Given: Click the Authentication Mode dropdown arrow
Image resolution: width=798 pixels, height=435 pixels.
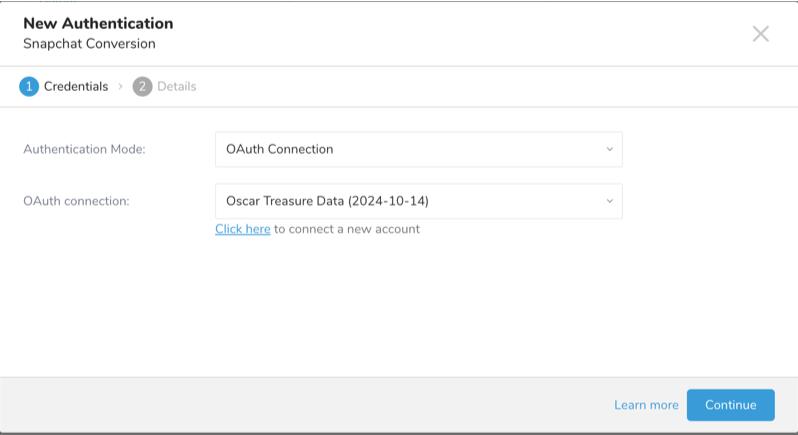Looking at the screenshot, I should (x=609, y=149).
